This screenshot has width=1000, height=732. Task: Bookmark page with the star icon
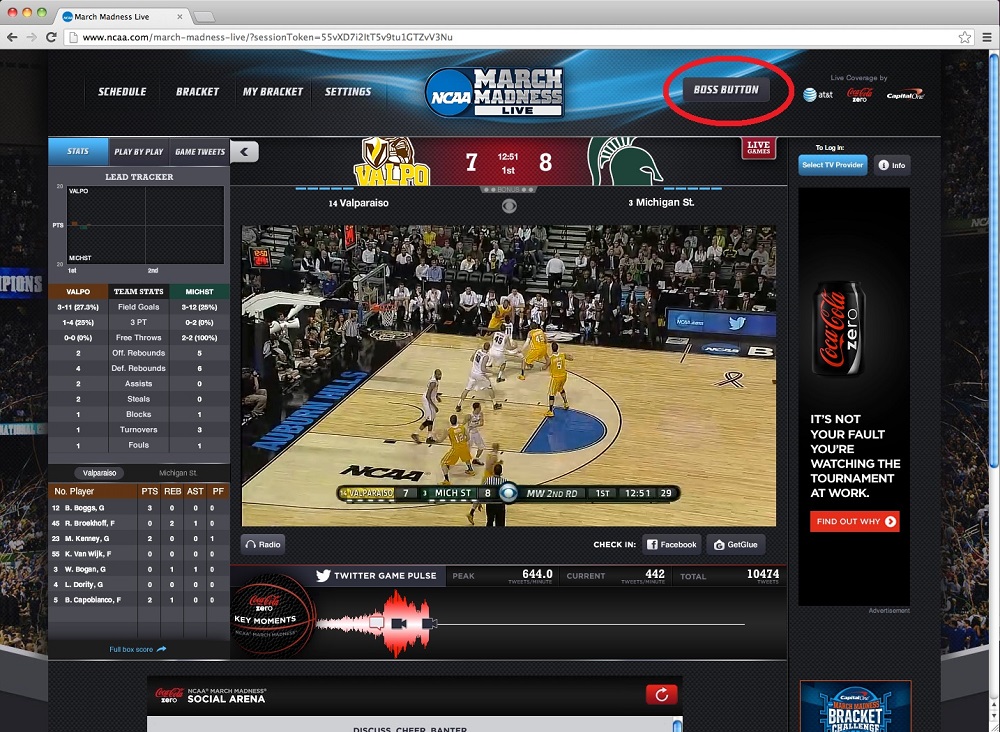coord(964,37)
